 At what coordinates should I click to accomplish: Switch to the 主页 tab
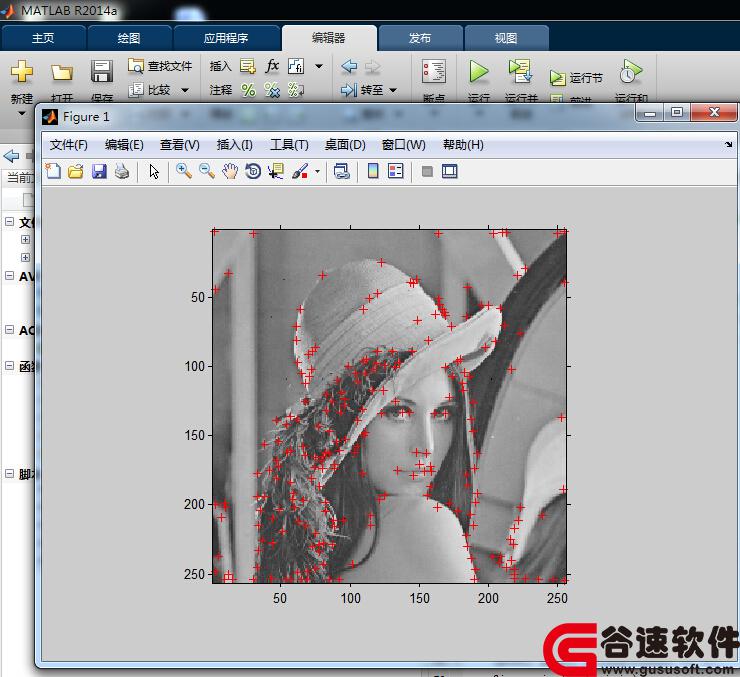click(x=43, y=38)
